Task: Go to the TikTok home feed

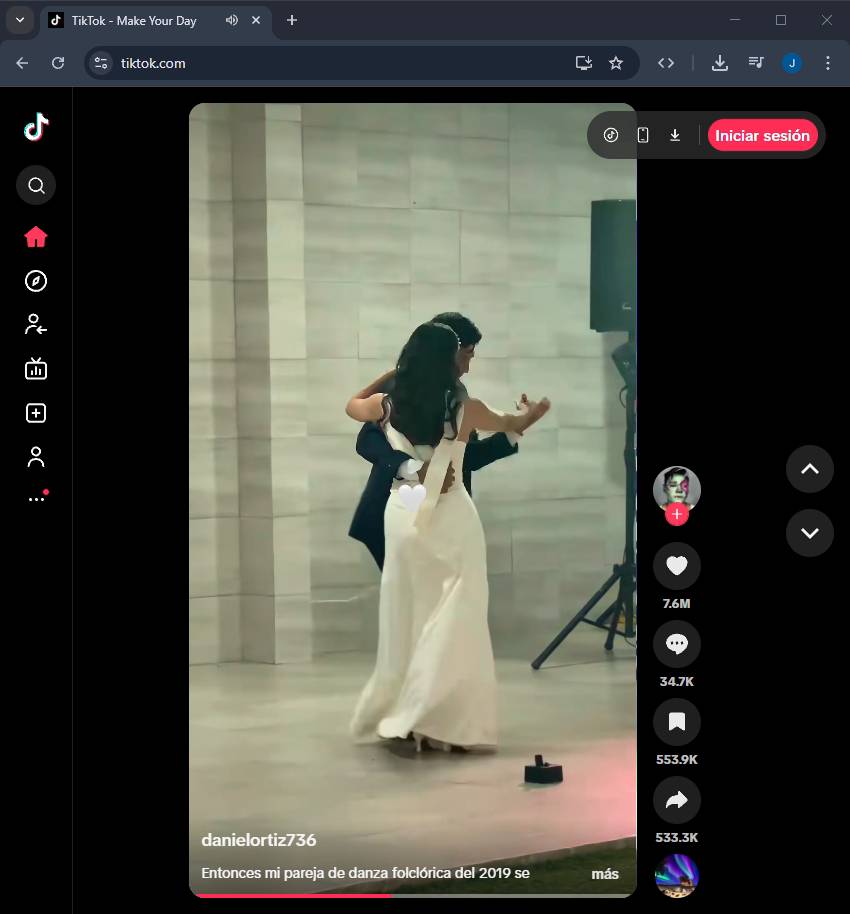Action: tap(36, 237)
